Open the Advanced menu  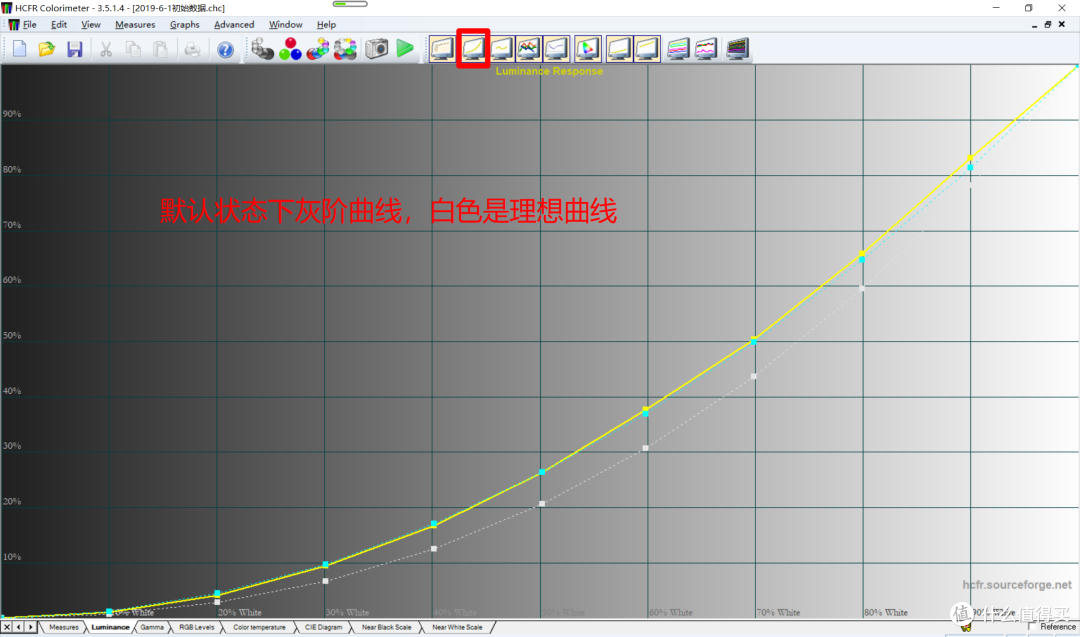tap(234, 24)
